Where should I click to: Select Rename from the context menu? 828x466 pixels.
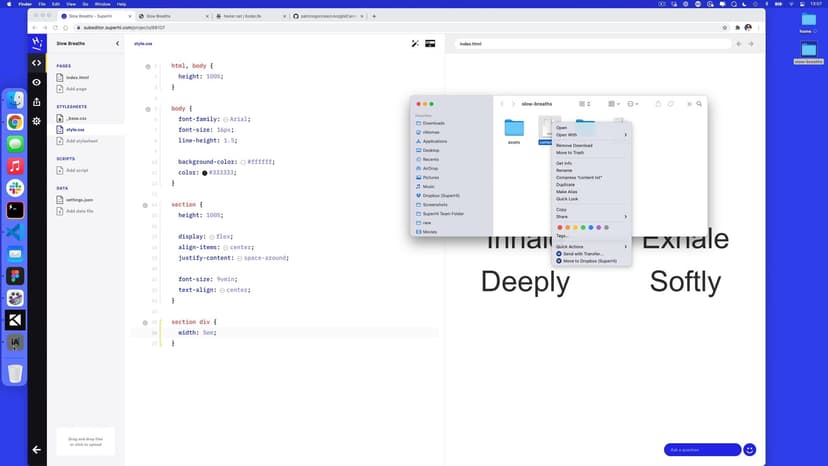tap(564, 170)
